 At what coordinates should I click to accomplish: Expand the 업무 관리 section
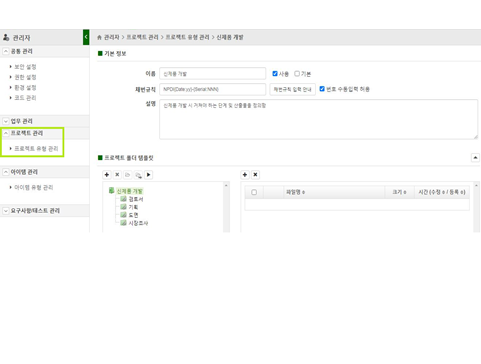(x=6, y=121)
